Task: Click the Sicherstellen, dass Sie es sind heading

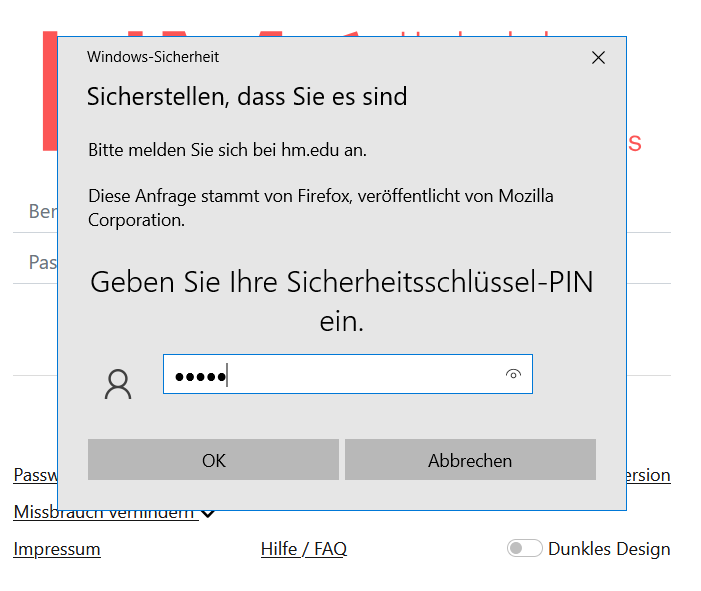Action: [247, 97]
